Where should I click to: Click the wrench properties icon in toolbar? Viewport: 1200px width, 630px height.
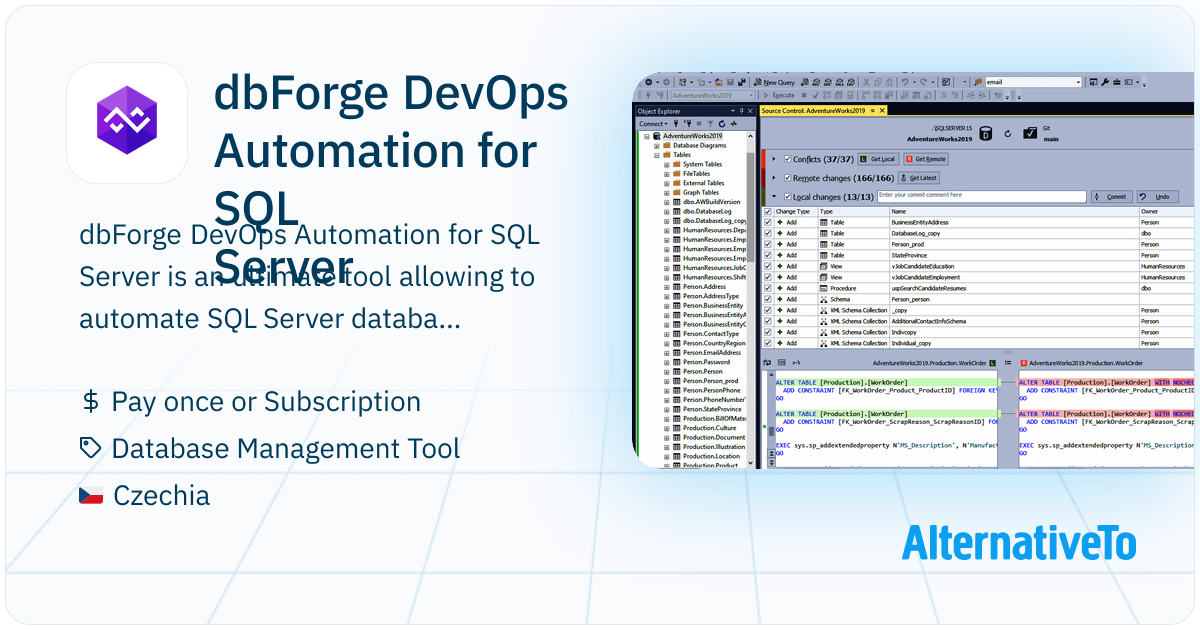point(1105,82)
